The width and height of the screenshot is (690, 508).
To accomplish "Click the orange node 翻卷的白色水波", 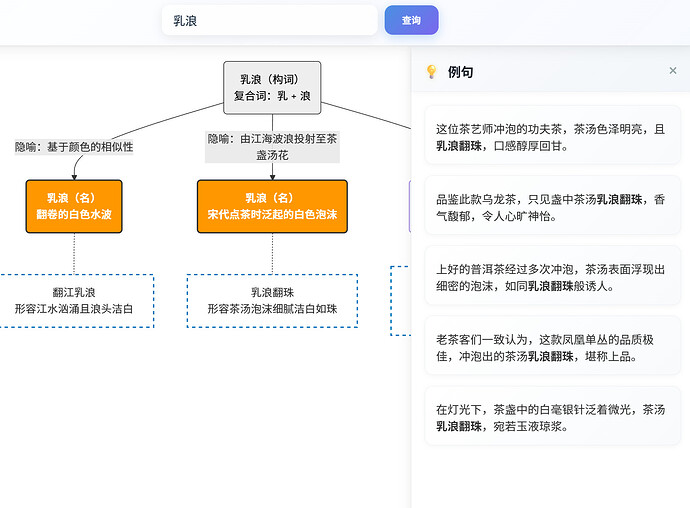I will point(73,206).
